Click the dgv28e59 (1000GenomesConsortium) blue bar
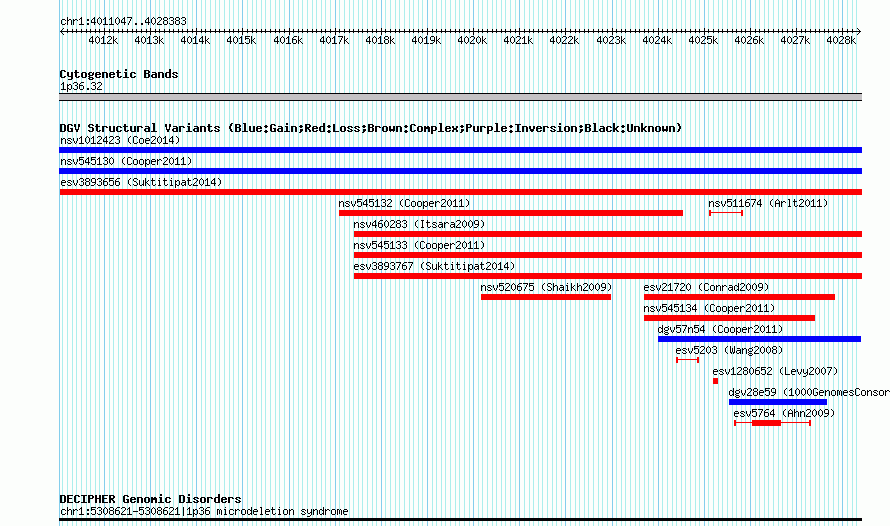This screenshot has width=890, height=526. pyautogui.click(x=778, y=402)
